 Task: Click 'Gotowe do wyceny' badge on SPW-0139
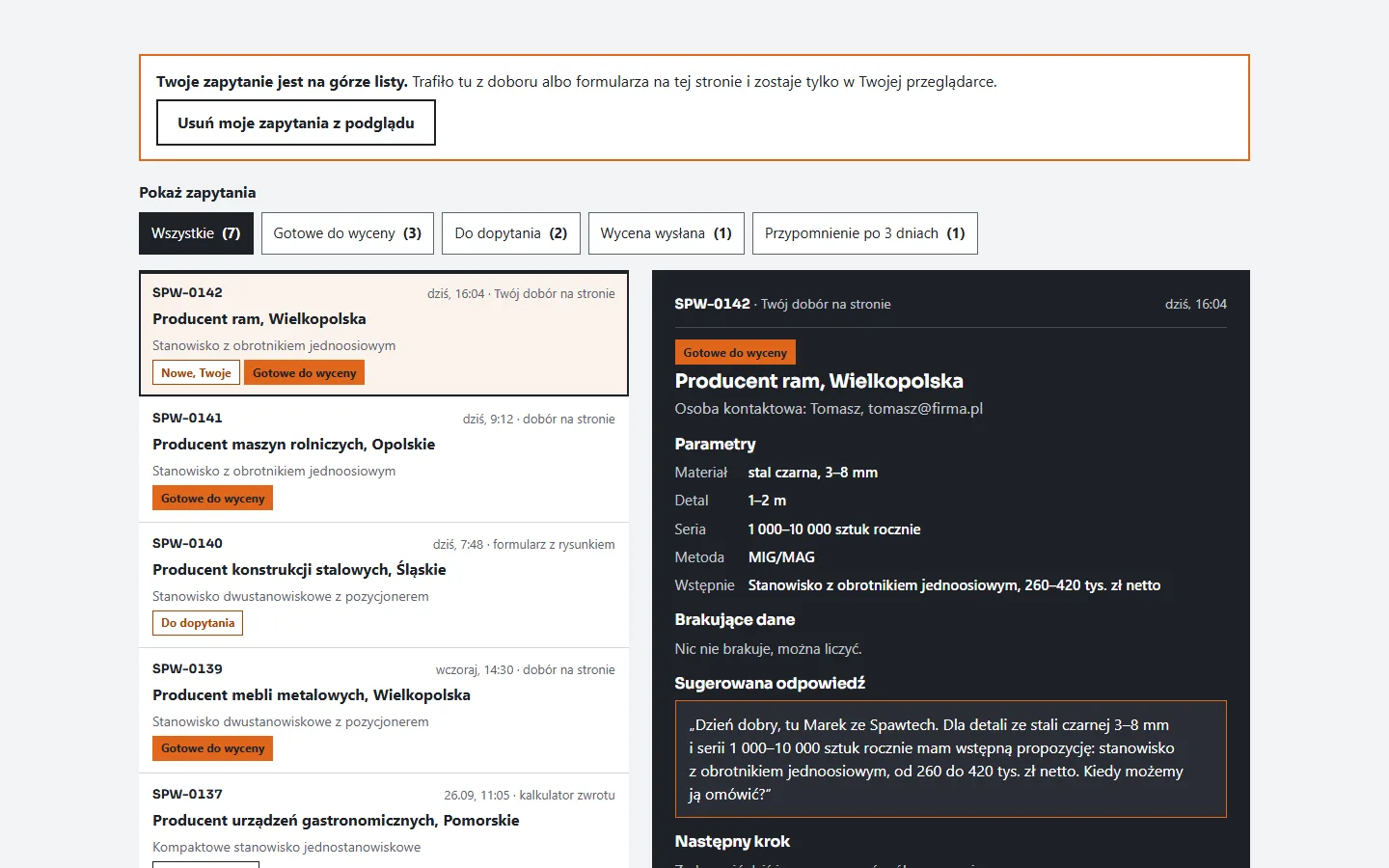(x=212, y=748)
